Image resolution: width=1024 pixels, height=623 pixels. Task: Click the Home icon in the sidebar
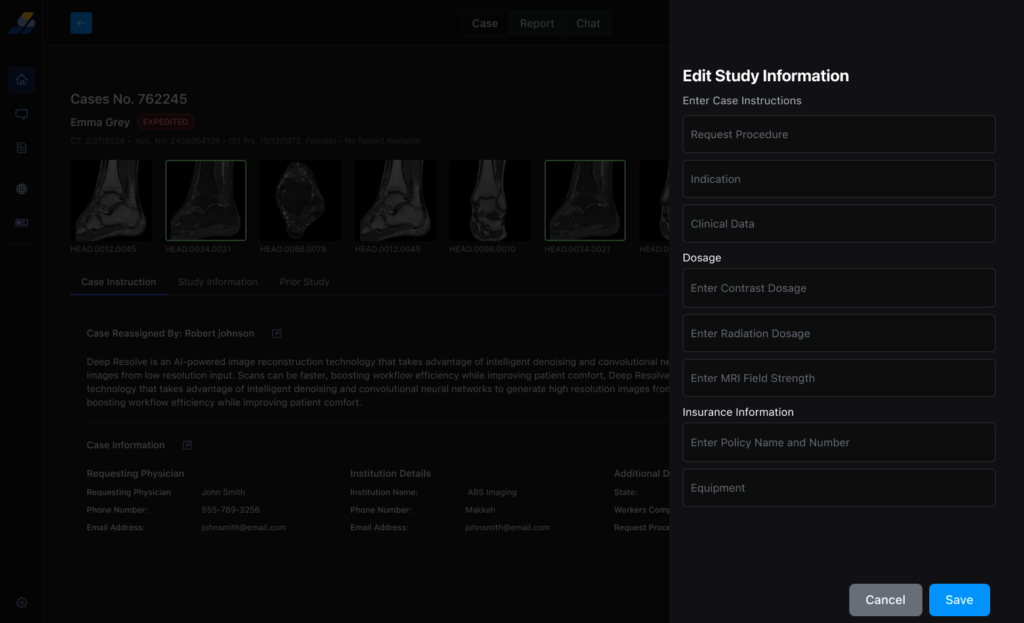pyautogui.click(x=21, y=80)
